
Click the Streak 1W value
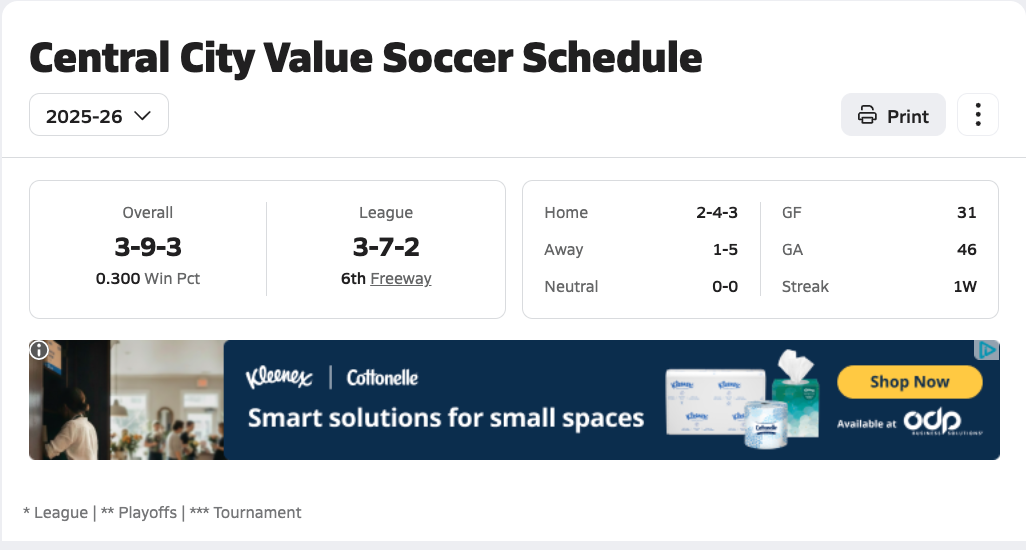pos(964,286)
